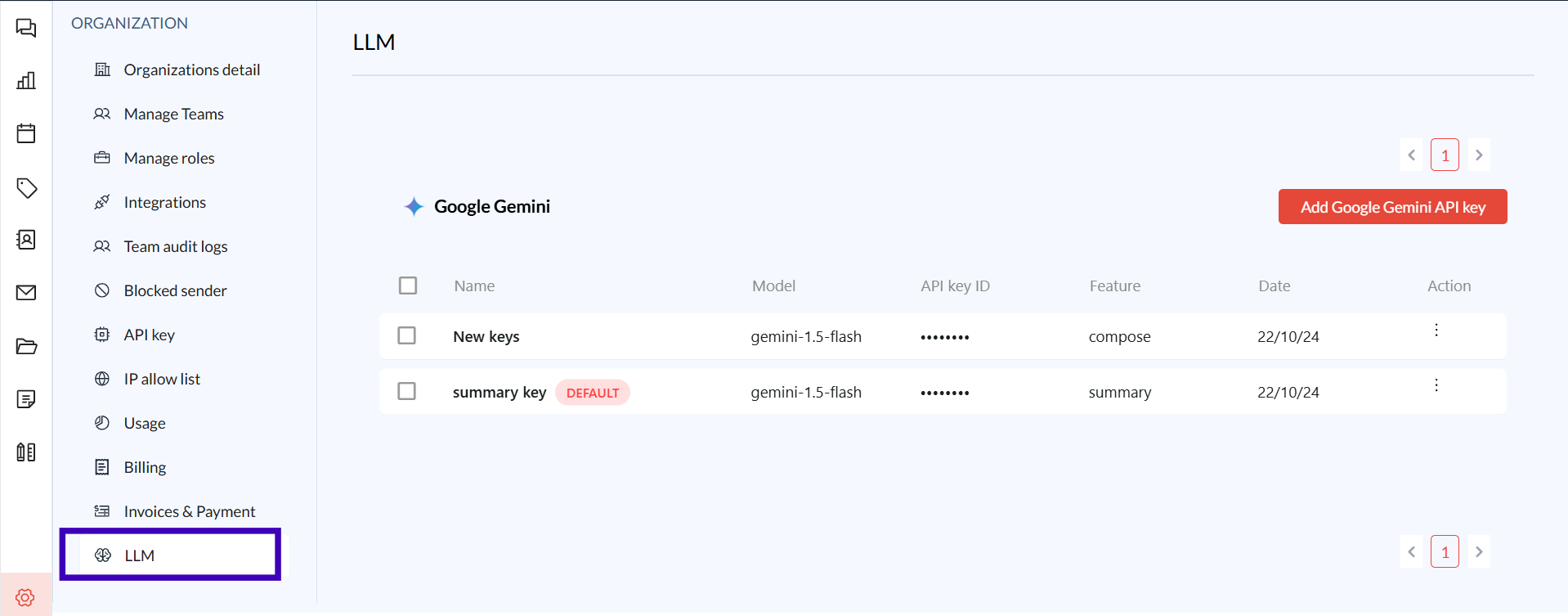Open Invoices & Payment menu item
Viewport: 1568px width, 616px height.
click(x=189, y=511)
